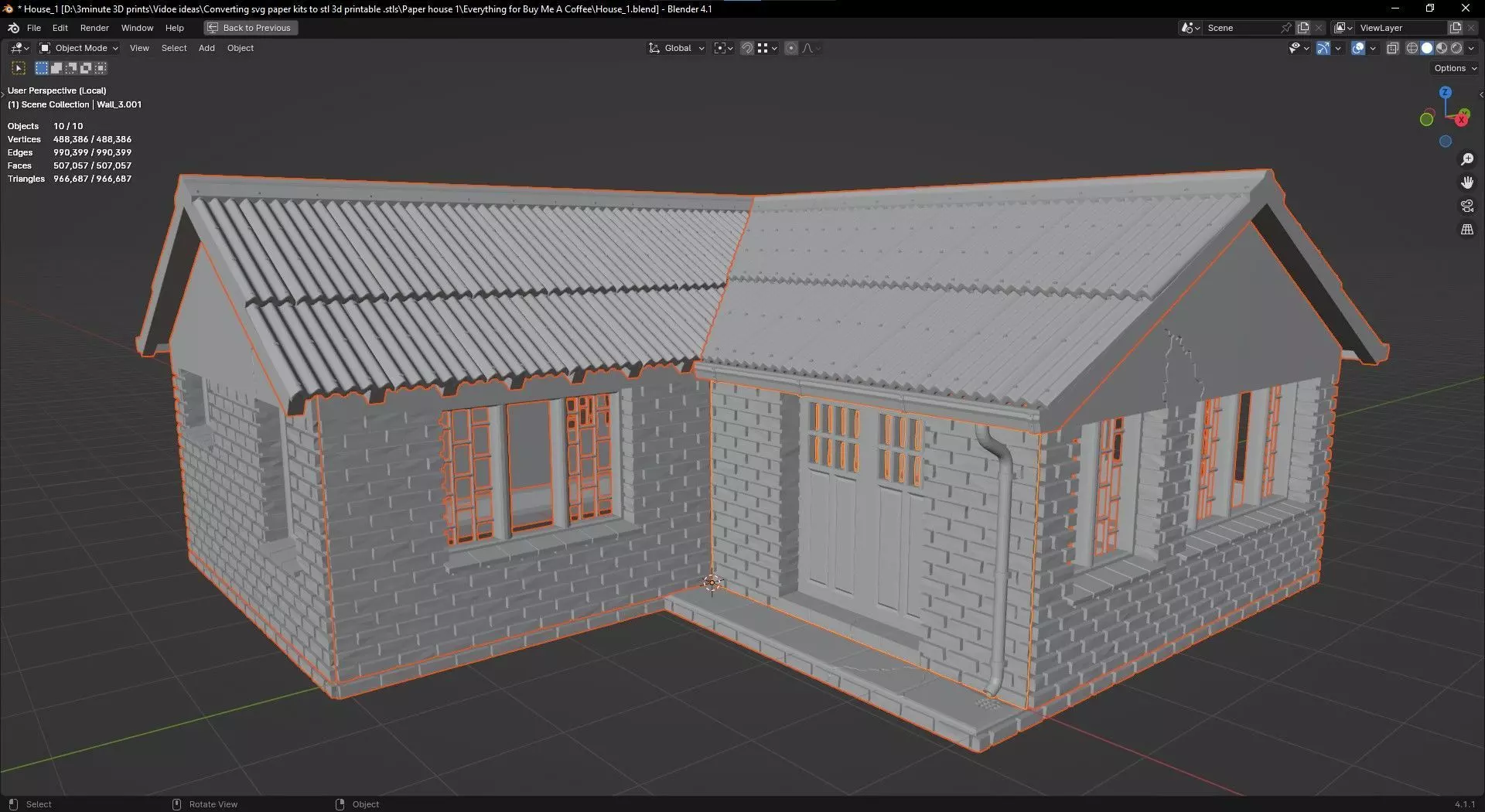Click the Select Box tool icon
This screenshot has width=1485, height=812.
(x=19, y=68)
